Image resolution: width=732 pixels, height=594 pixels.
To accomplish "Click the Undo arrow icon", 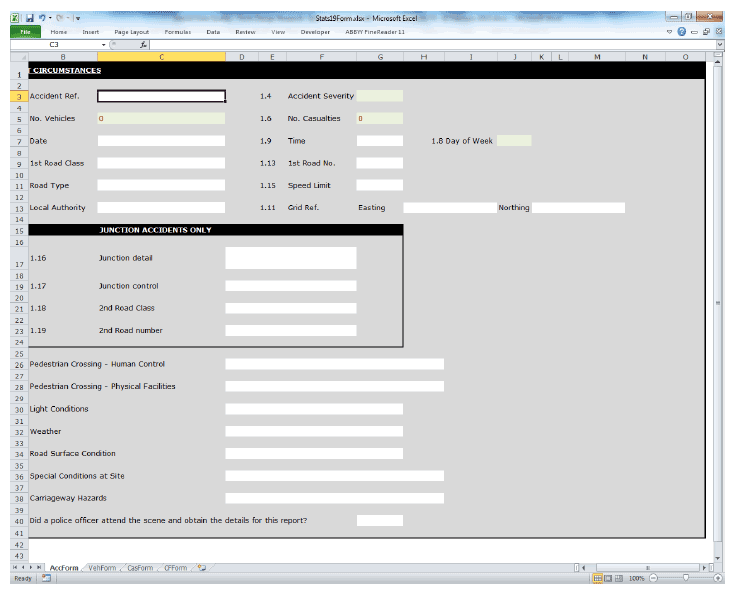I will [x=44, y=18].
